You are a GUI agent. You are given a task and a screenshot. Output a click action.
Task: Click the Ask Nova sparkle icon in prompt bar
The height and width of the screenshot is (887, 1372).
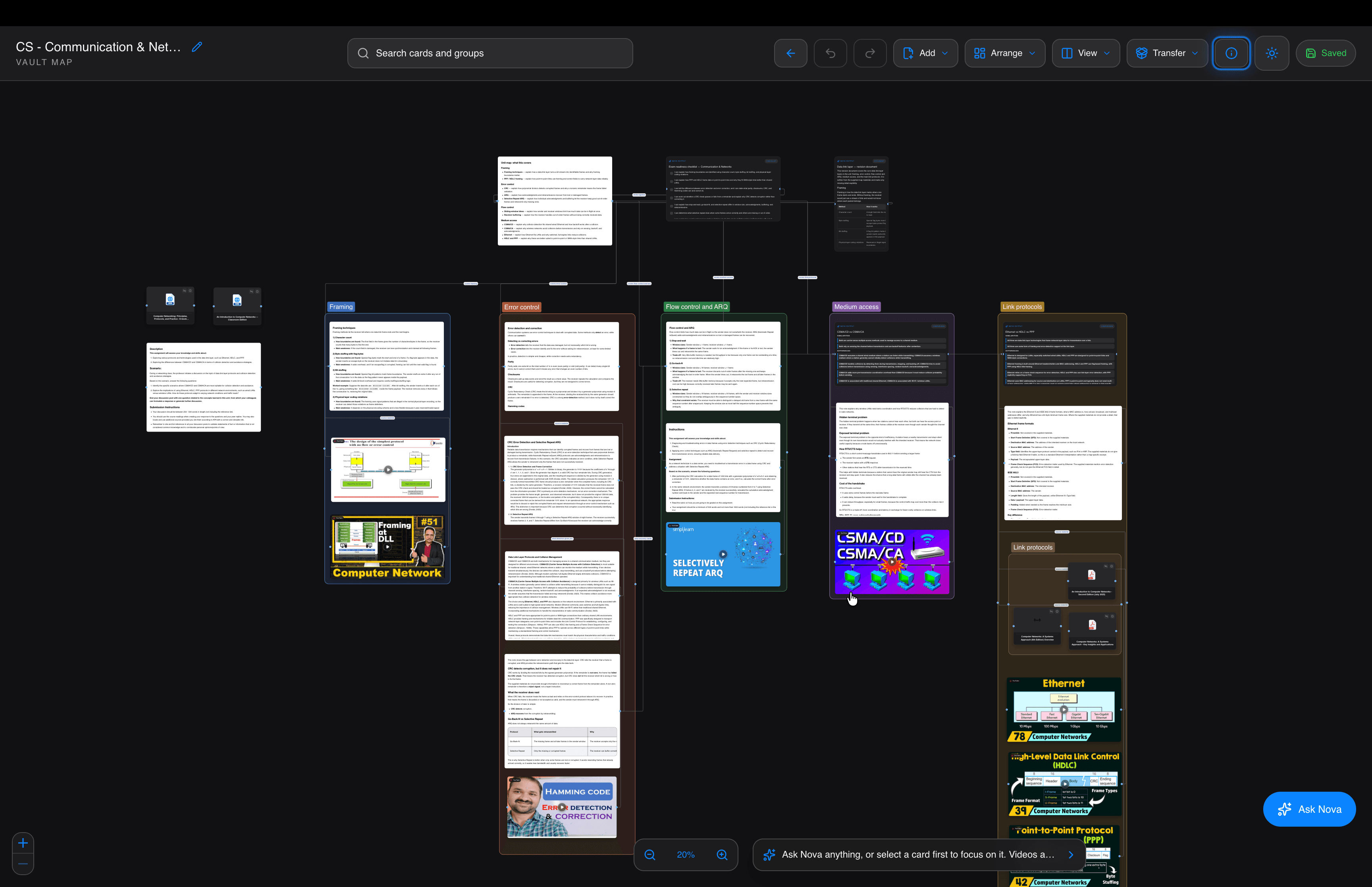click(x=769, y=855)
